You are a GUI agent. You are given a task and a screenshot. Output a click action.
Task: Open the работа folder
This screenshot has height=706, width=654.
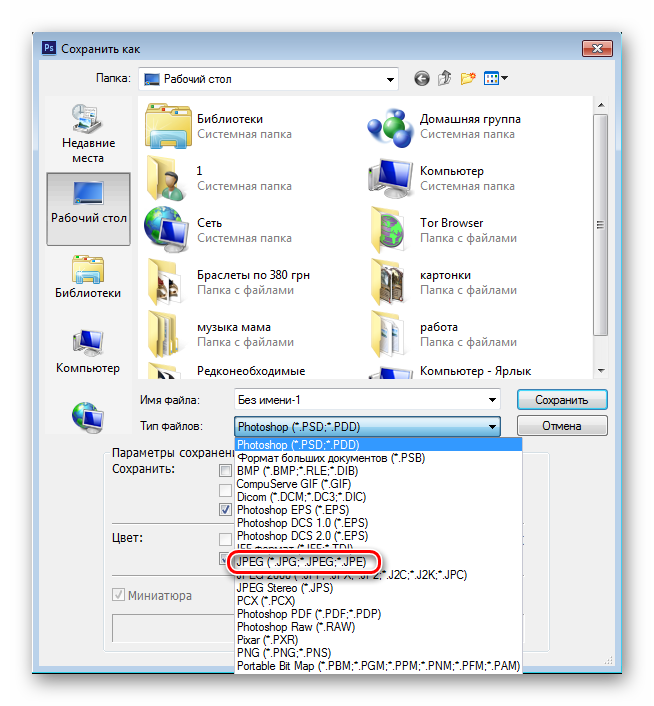(442, 334)
